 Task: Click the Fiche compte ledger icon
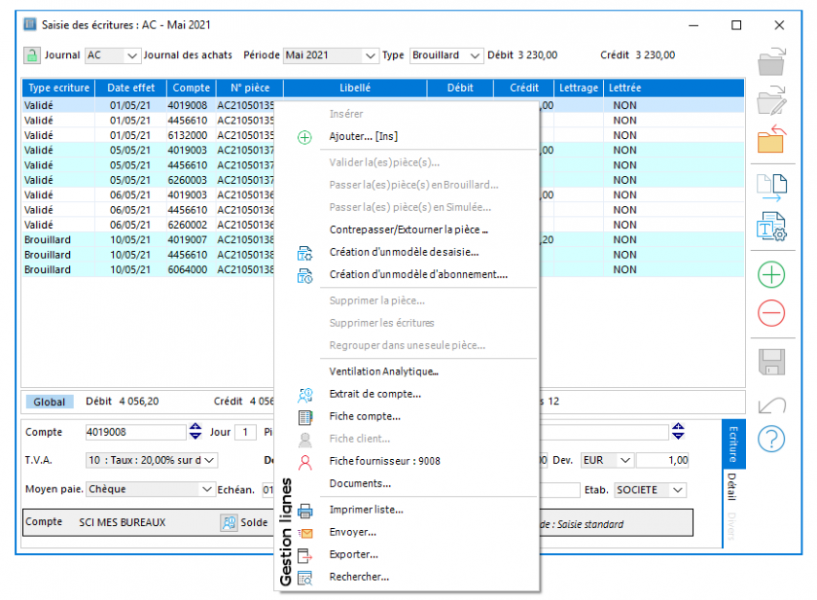(305, 417)
